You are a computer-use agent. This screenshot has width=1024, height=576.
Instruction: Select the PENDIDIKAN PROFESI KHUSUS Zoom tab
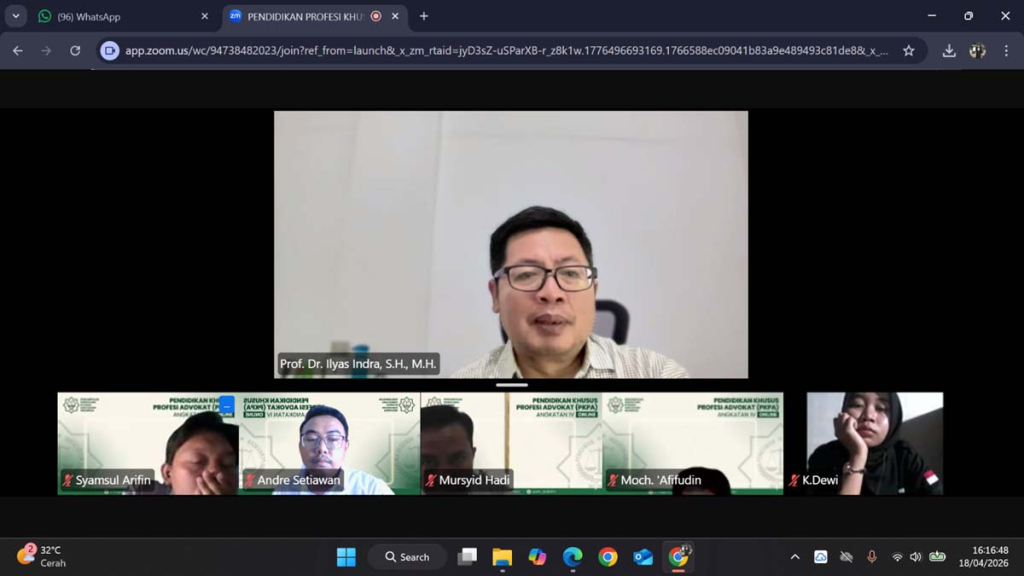coord(305,16)
